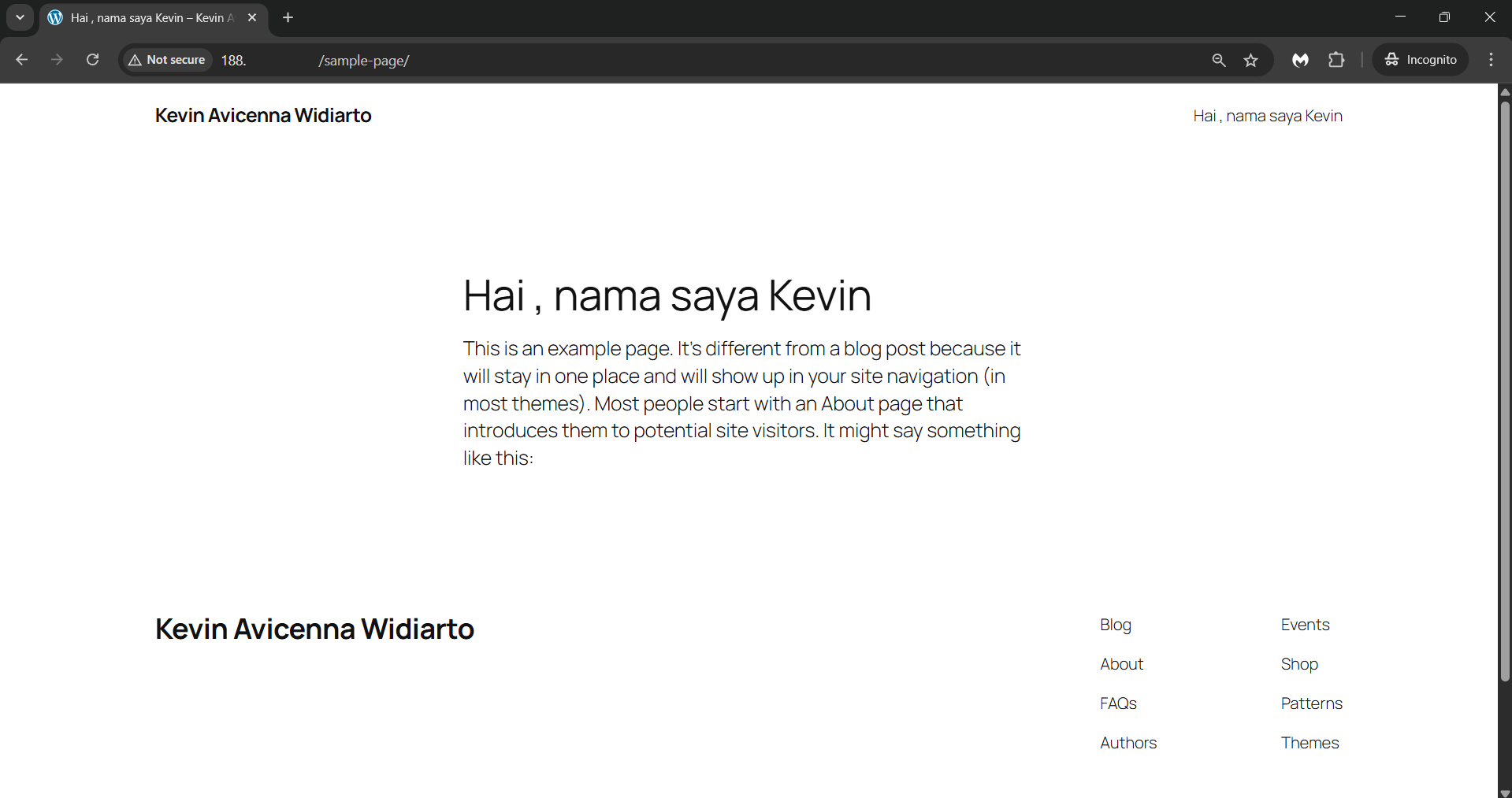This screenshot has height=798, width=1512.
Task: Open the header 'Hai , nama saya Kevin' menu link
Action: (1267, 116)
